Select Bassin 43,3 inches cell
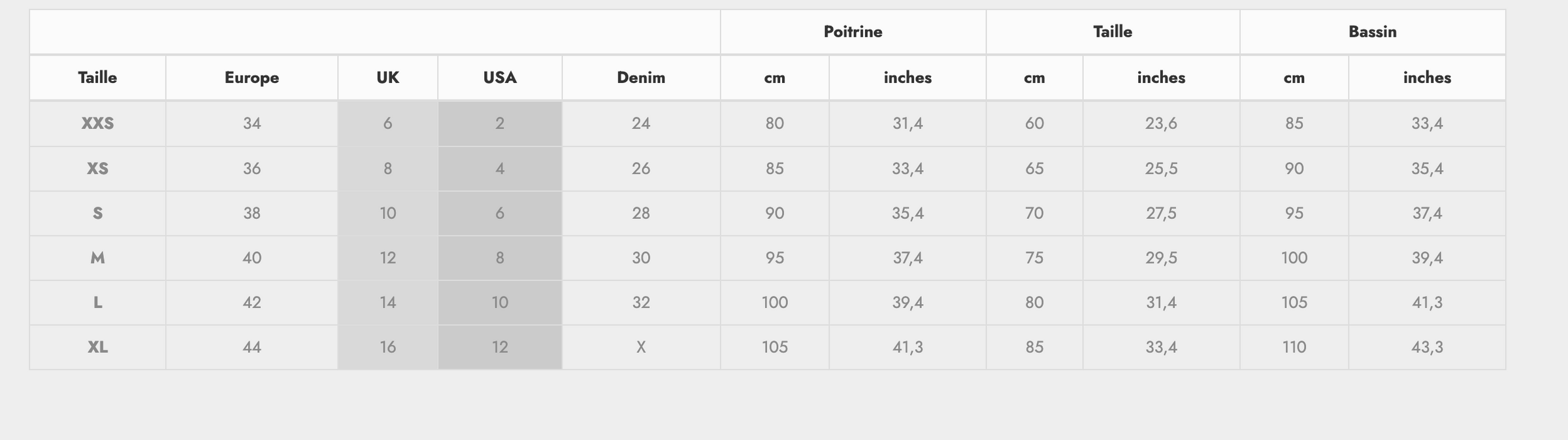Image resolution: width=1568 pixels, height=440 pixels. (1427, 347)
